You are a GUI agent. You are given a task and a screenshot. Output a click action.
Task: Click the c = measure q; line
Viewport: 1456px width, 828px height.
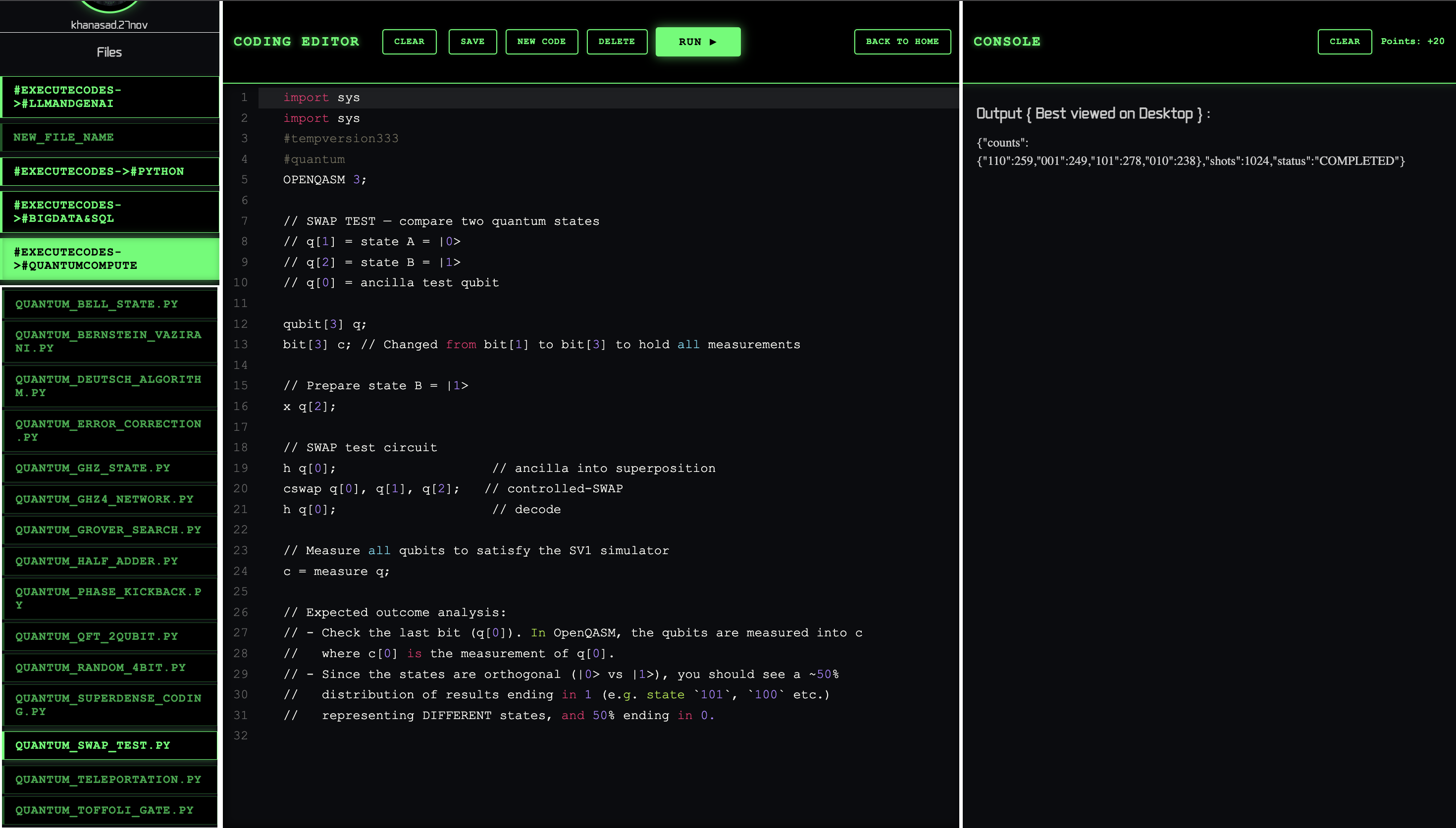tap(336, 571)
